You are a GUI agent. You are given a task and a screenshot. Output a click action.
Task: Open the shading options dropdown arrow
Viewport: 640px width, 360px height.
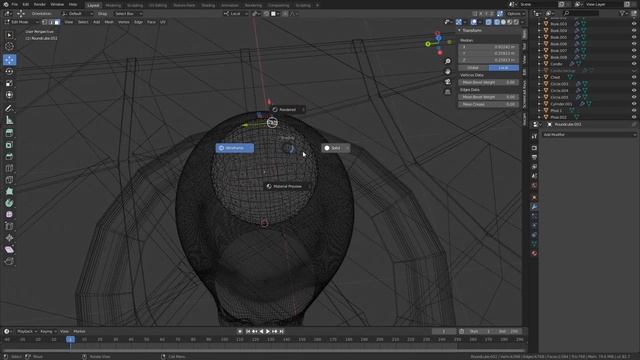click(x=522, y=22)
